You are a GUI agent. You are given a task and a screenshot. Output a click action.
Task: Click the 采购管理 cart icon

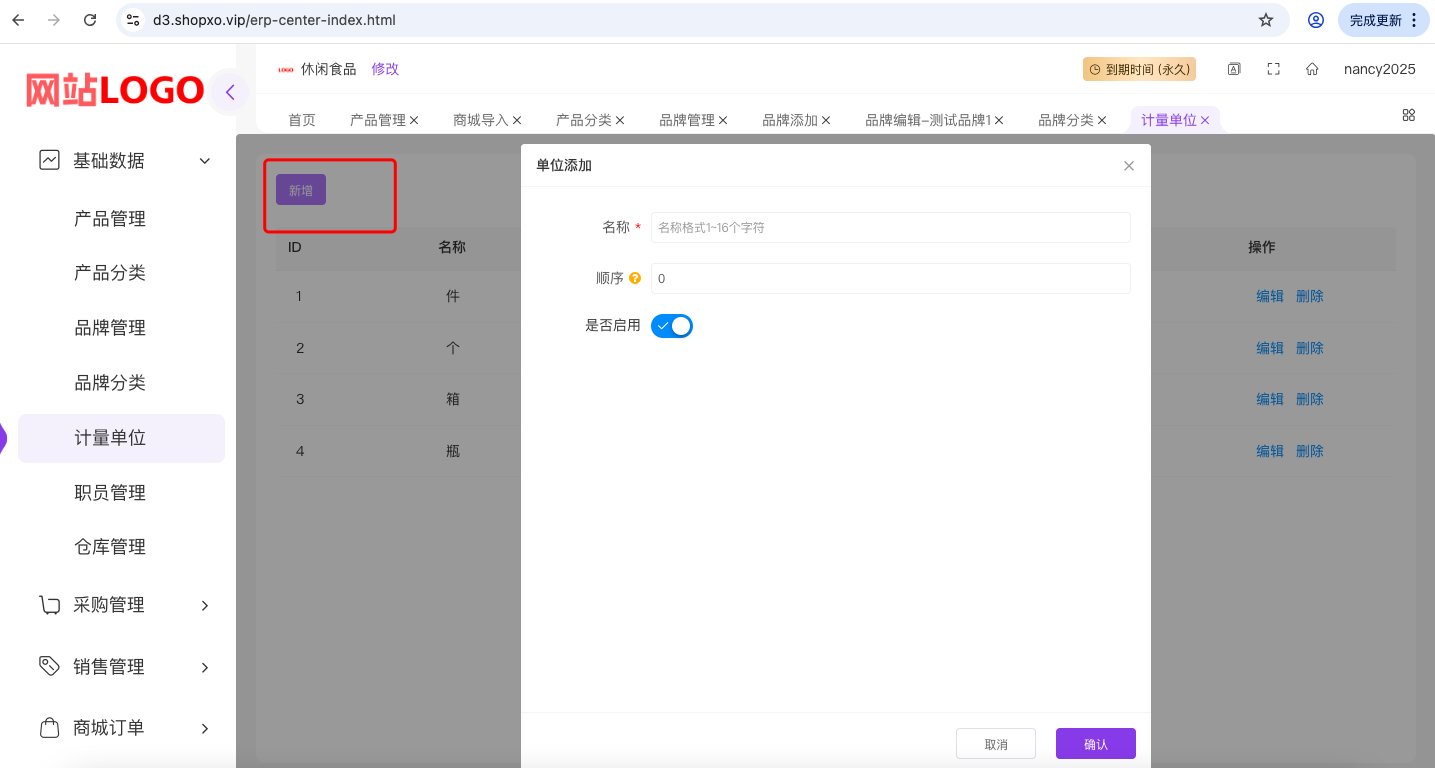49,605
